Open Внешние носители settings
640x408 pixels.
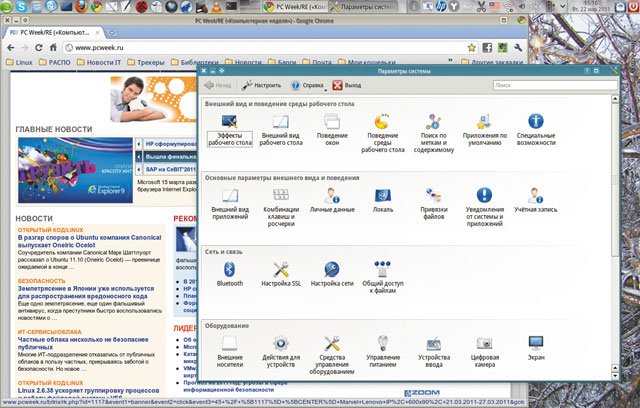click(x=230, y=352)
